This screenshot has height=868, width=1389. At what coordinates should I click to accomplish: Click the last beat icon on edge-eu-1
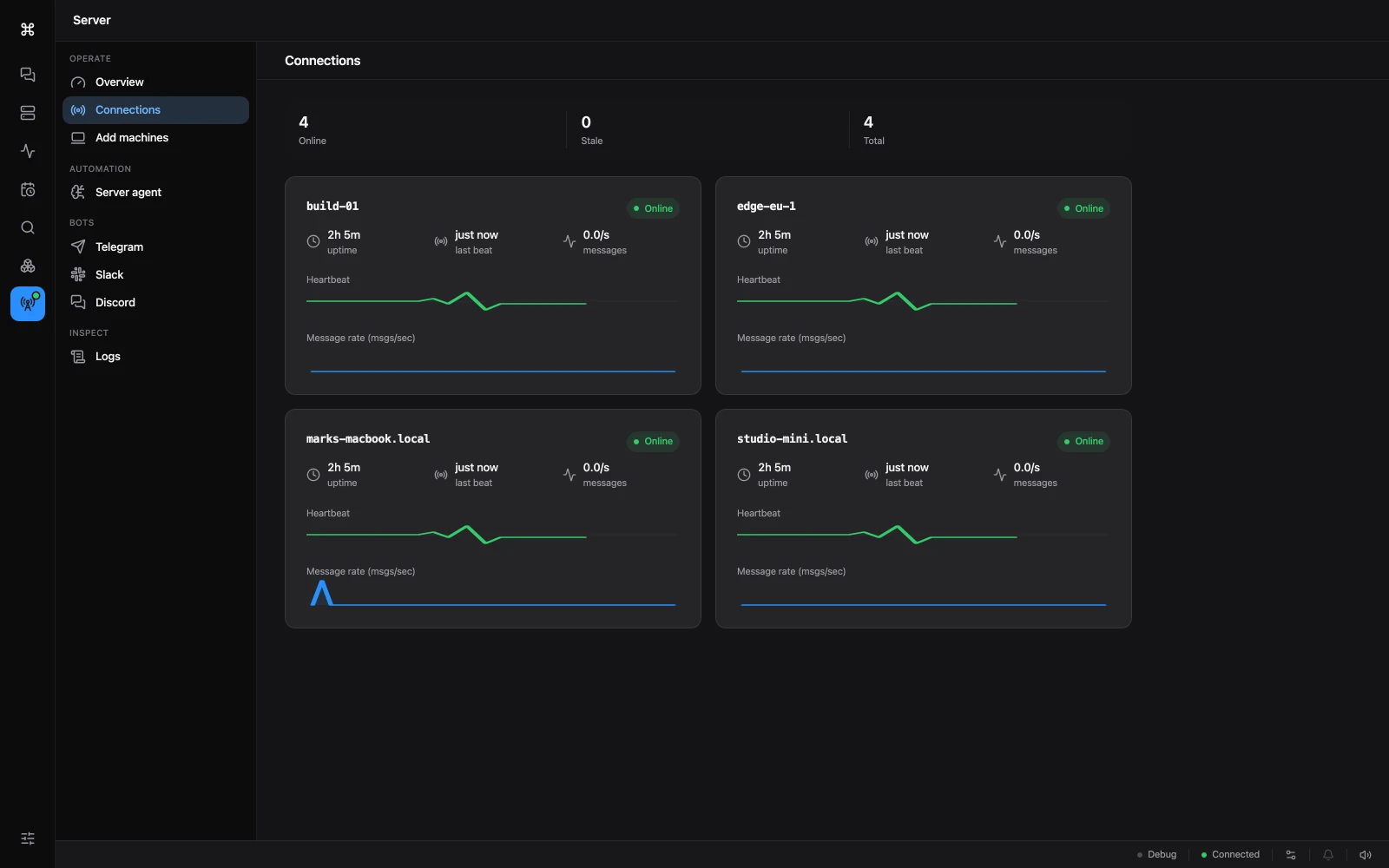coord(872,242)
